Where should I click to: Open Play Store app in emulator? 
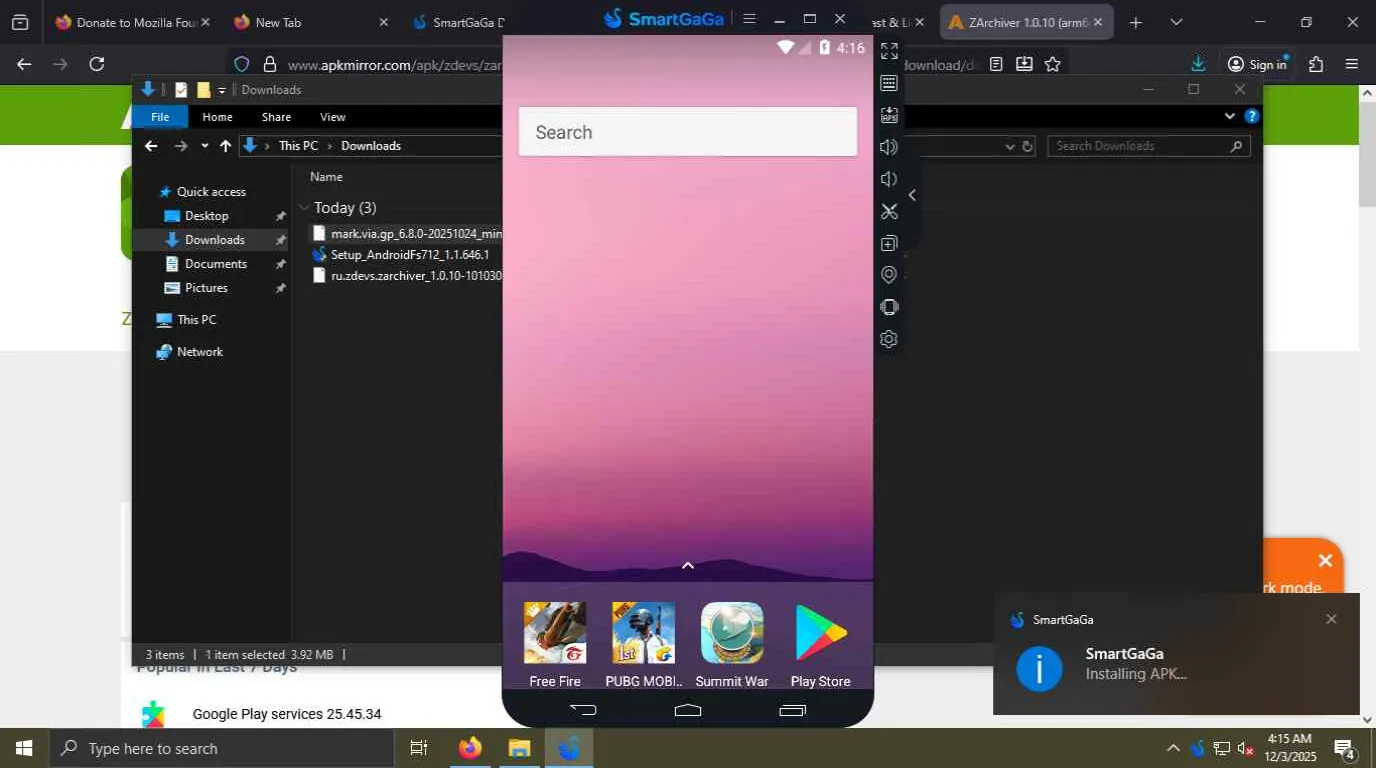(820, 645)
